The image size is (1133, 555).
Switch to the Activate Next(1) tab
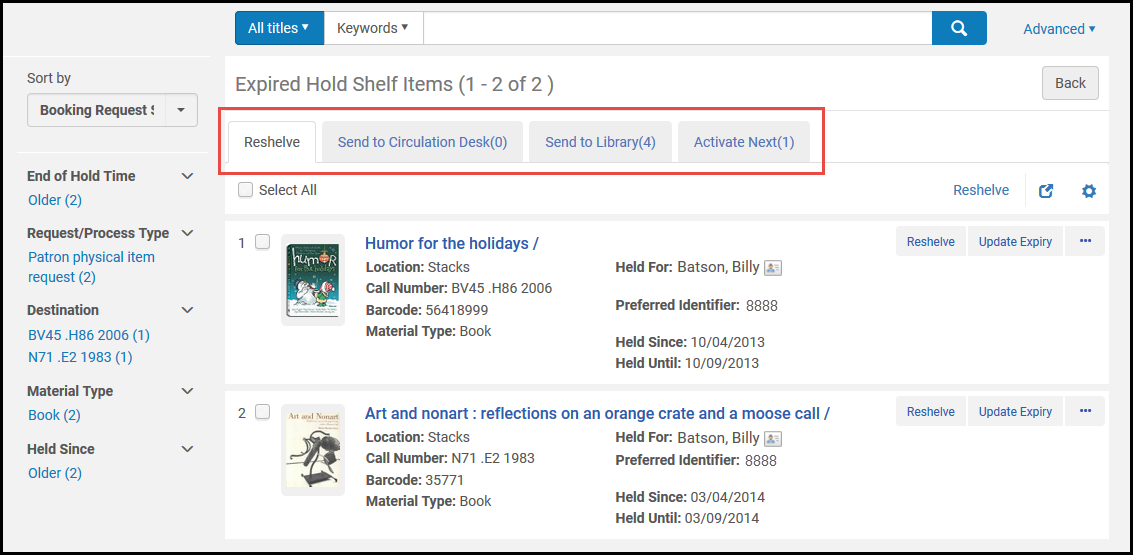click(744, 142)
